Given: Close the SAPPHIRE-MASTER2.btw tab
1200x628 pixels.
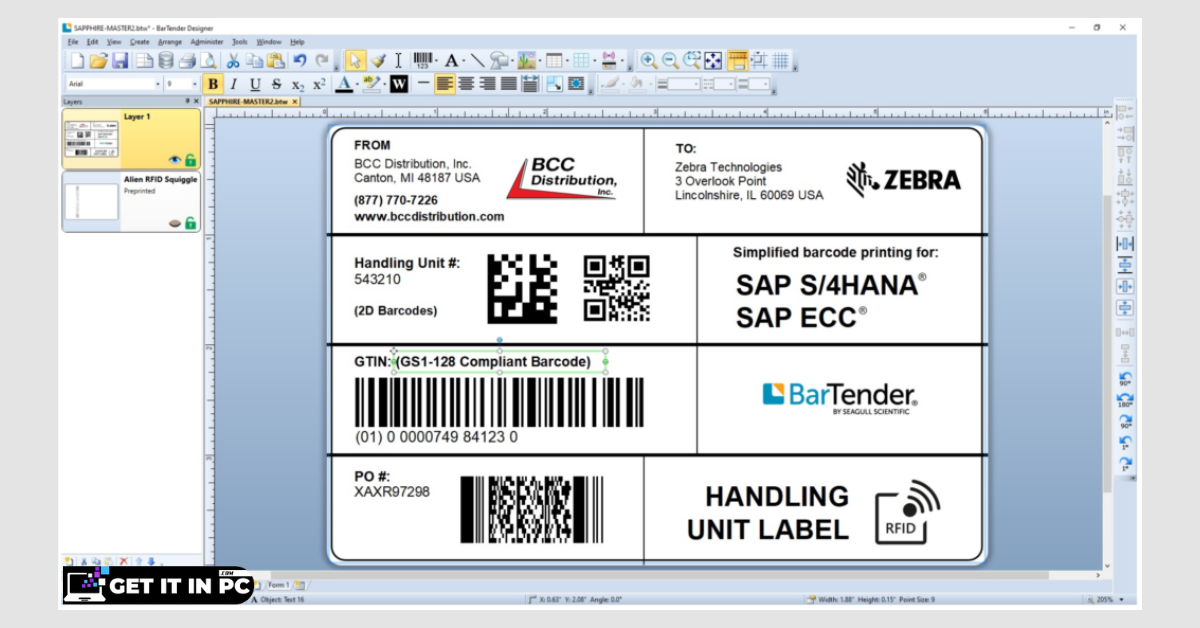Looking at the screenshot, I should tap(296, 101).
